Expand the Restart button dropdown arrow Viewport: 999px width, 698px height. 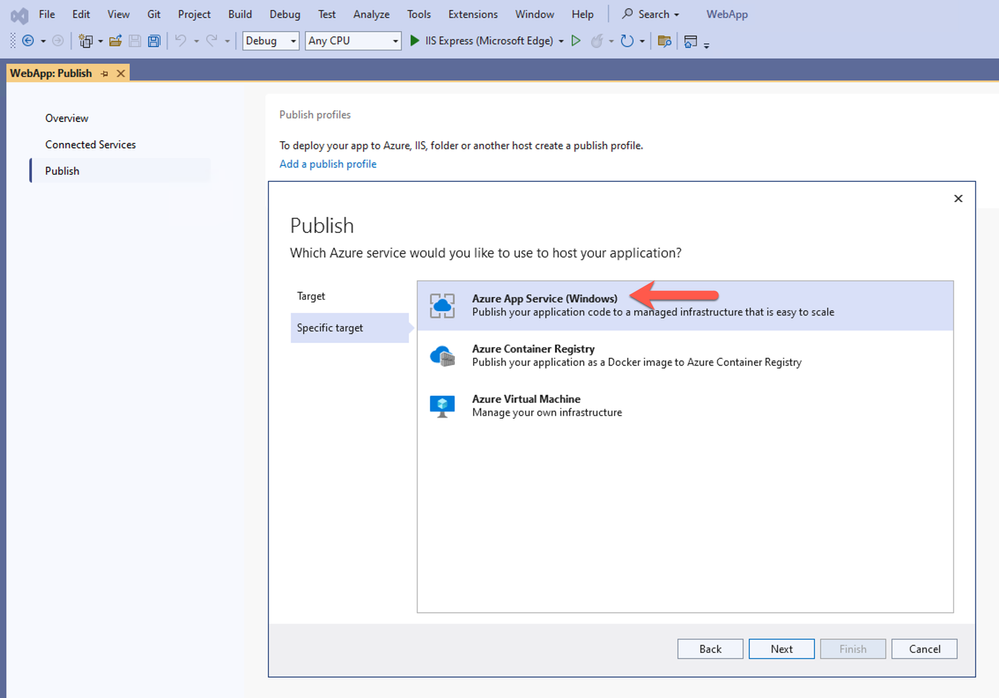point(642,41)
